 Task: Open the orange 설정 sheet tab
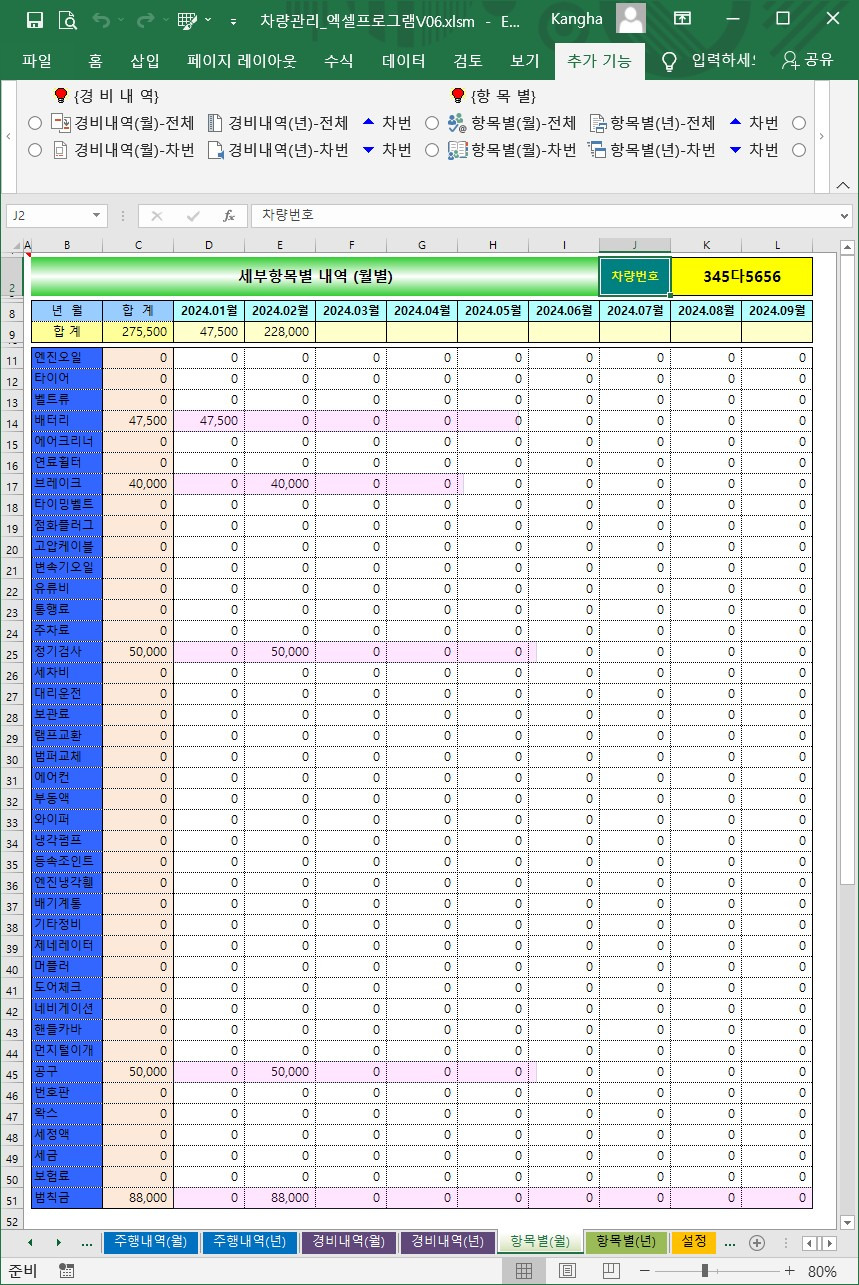[x=694, y=1241]
